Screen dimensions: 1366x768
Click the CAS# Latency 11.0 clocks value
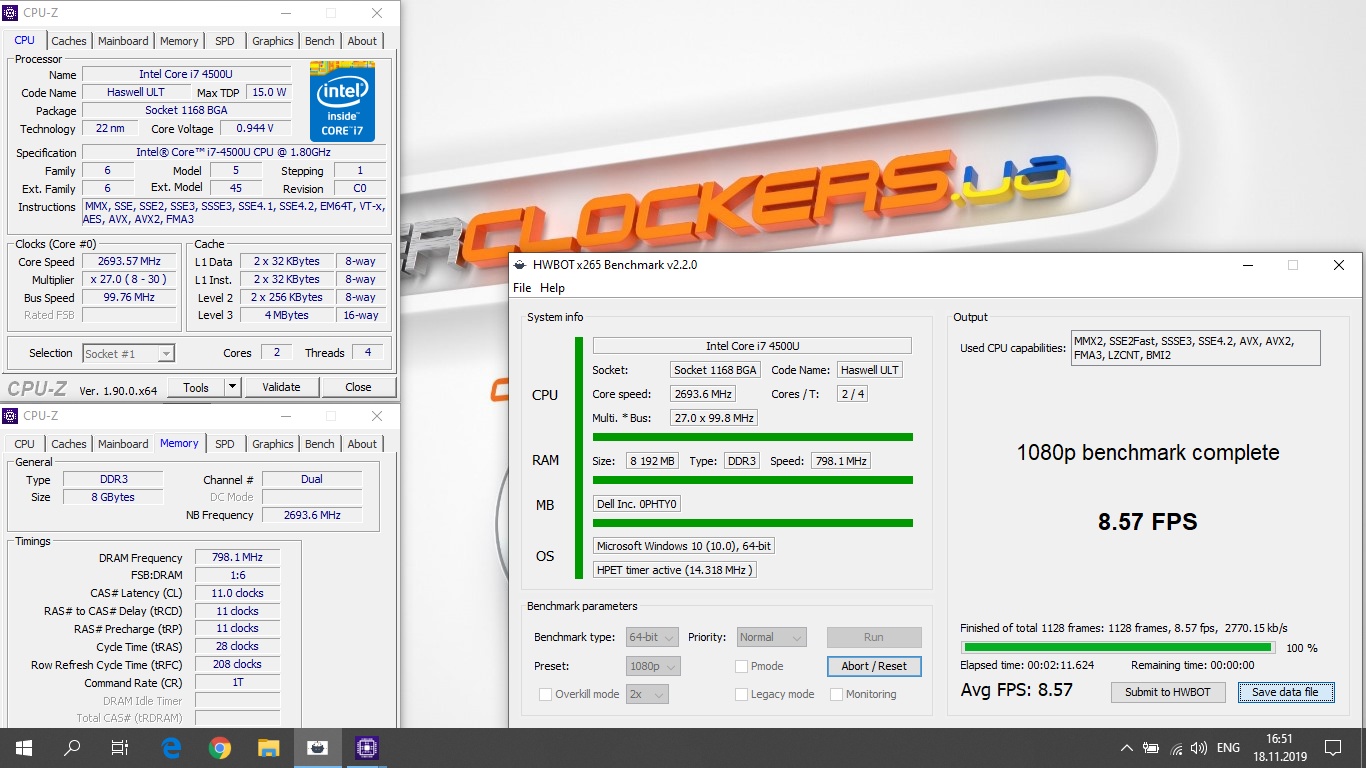[237, 593]
